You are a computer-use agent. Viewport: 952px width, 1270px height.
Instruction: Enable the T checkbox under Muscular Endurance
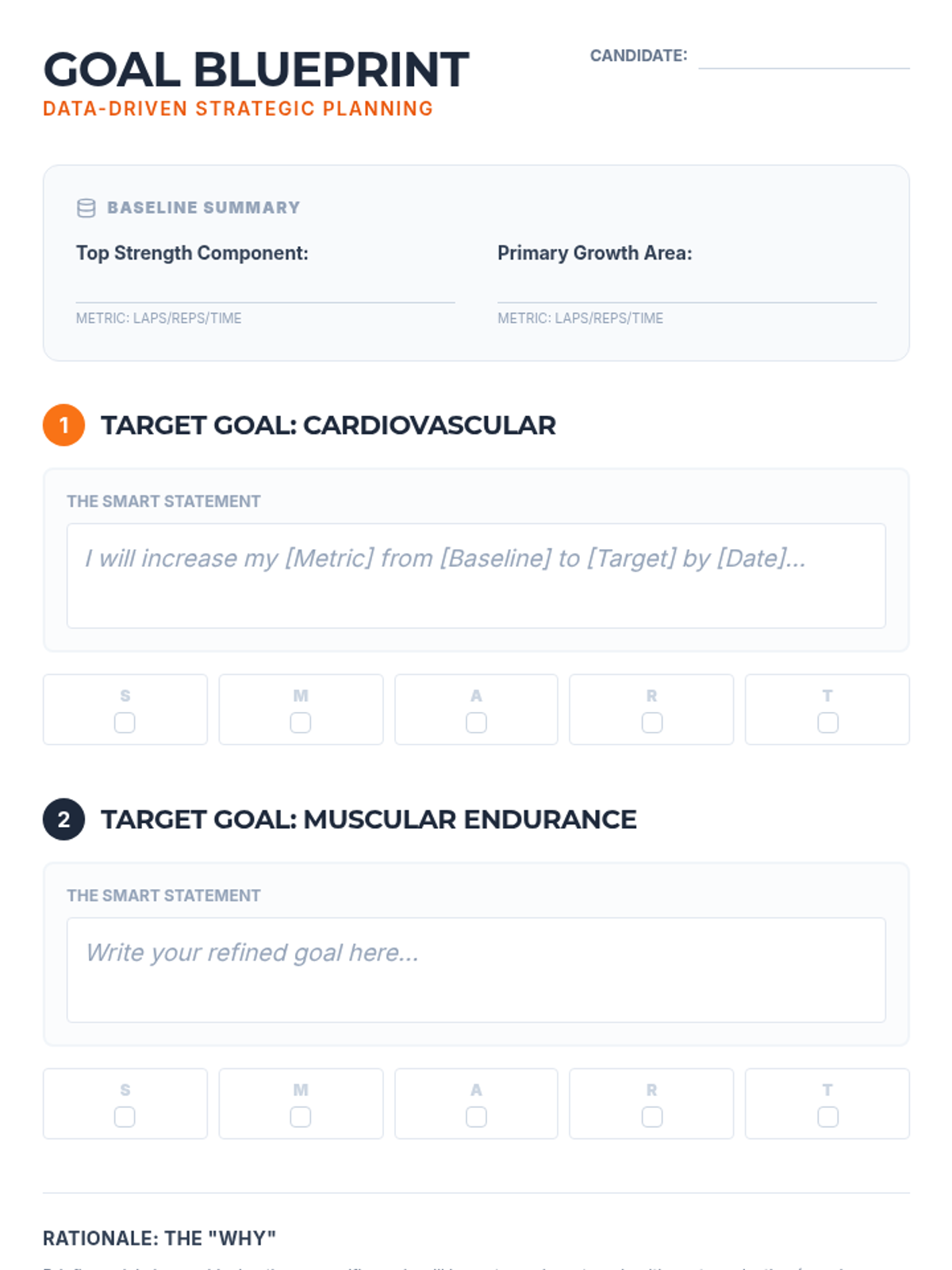click(x=827, y=1117)
